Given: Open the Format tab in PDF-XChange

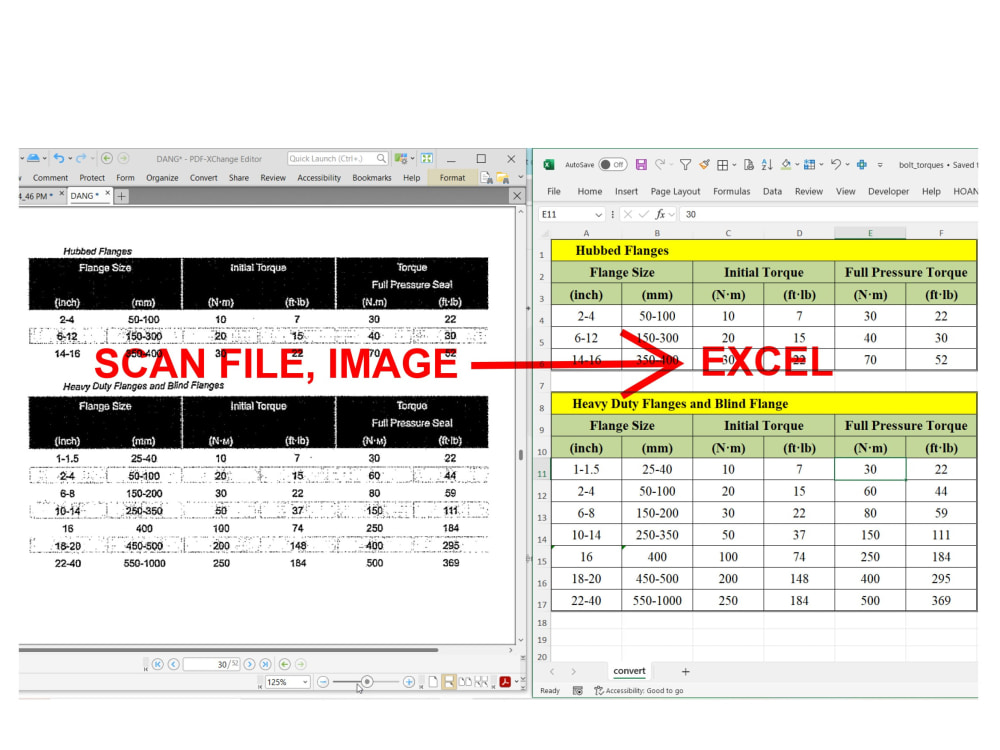Looking at the screenshot, I should 452,178.
